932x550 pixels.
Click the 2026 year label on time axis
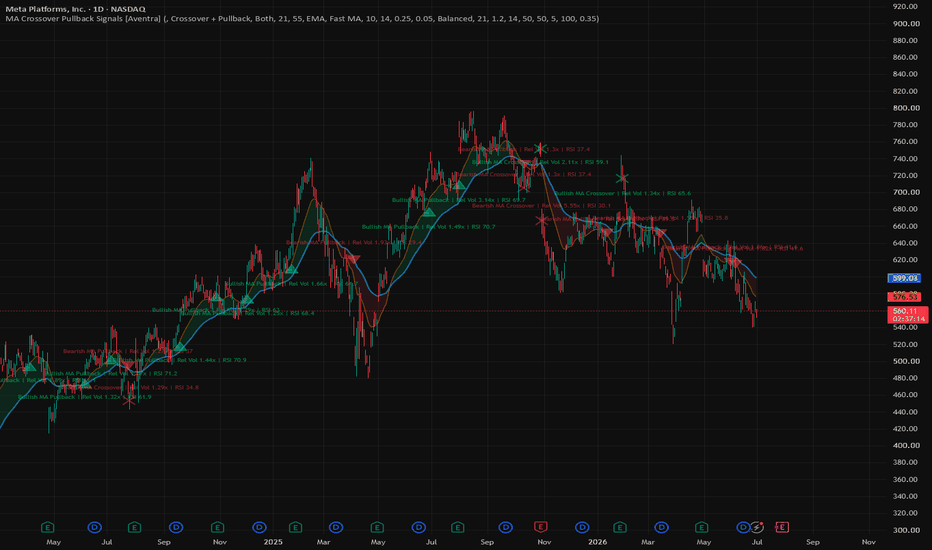pyautogui.click(x=597, y=542)
